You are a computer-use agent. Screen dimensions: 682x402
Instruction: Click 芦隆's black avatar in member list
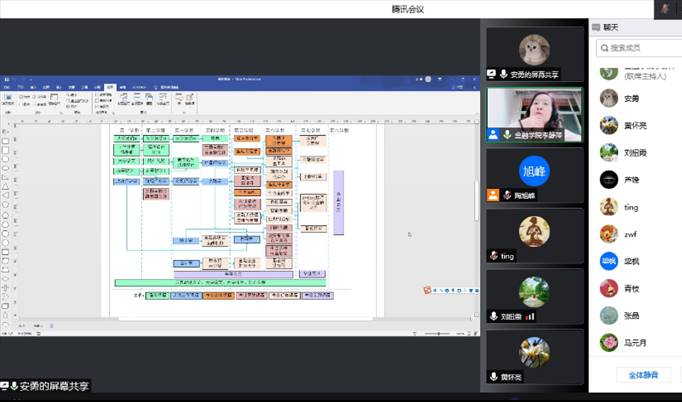click(x=608, y=180)
